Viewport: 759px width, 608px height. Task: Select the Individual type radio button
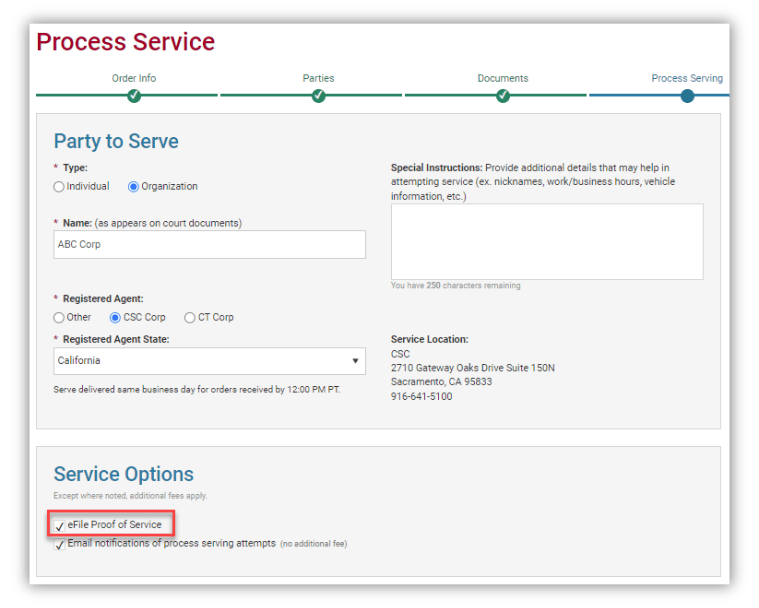coord(59,187)
